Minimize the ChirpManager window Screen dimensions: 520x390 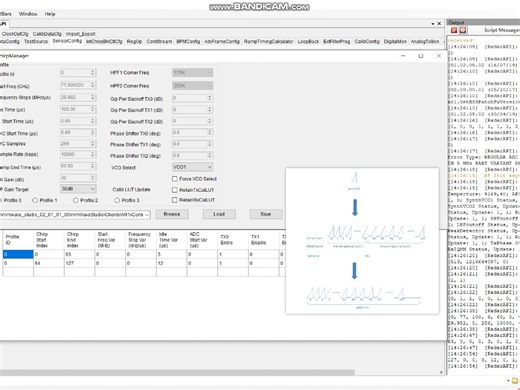(403, 56)
